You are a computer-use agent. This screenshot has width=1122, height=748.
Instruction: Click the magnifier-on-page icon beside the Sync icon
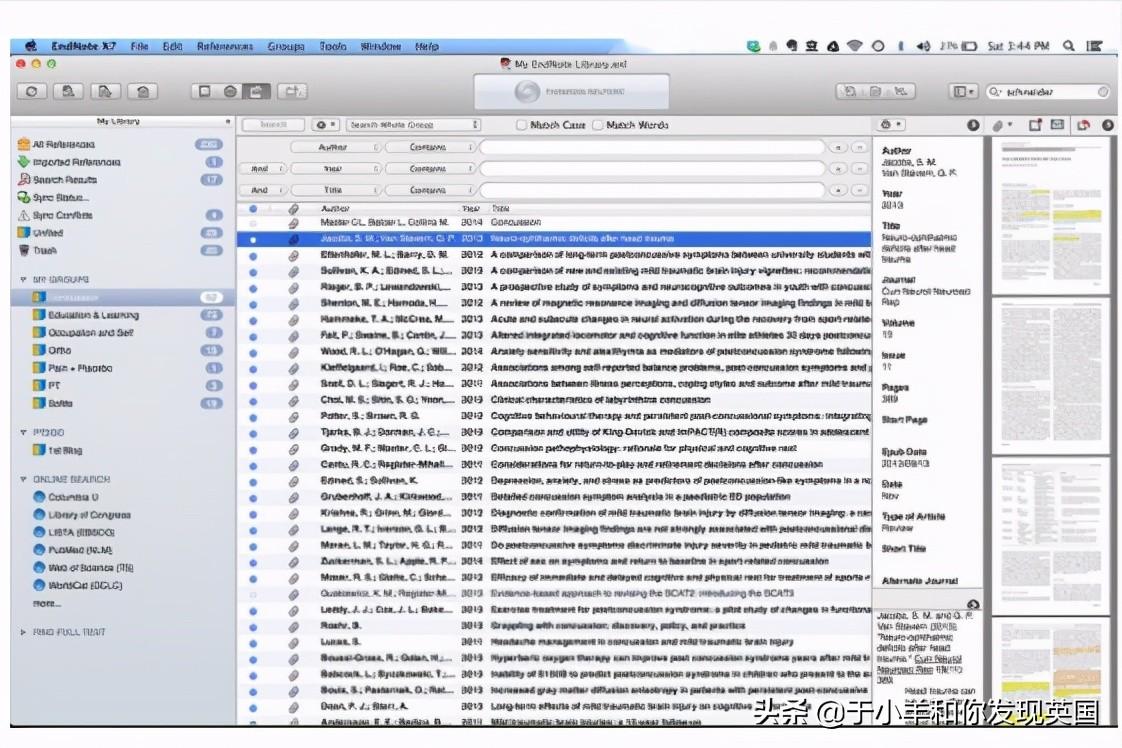[x=68, y=92]
